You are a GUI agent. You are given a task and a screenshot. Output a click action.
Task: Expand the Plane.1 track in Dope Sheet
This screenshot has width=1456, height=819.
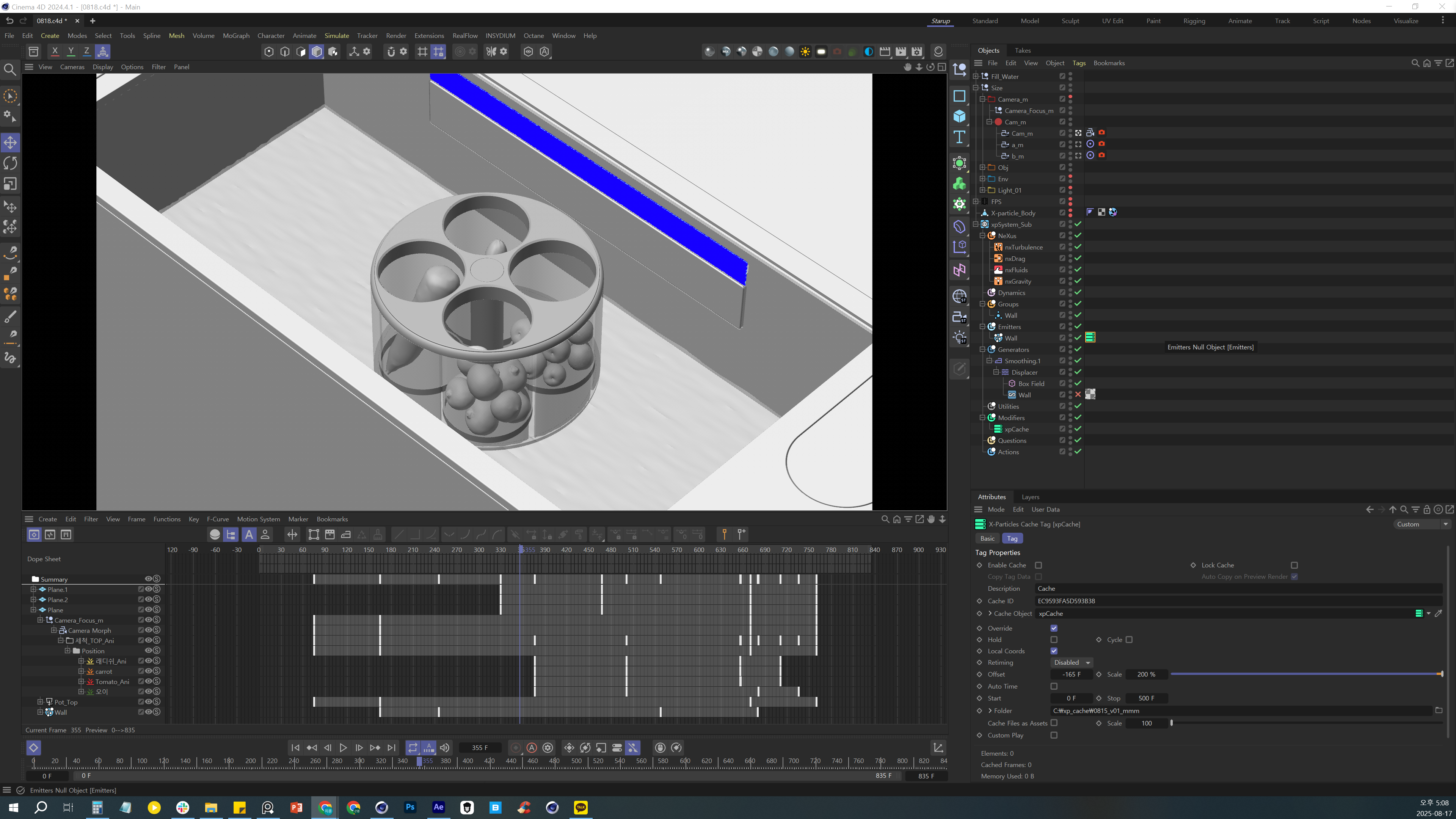[x=33, y=590]
